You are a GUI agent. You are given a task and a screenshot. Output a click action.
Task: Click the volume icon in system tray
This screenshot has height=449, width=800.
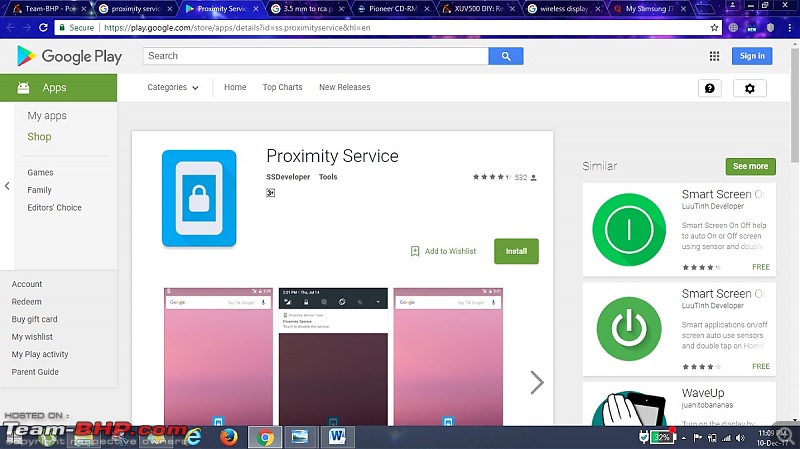click(x=740, y=438)
